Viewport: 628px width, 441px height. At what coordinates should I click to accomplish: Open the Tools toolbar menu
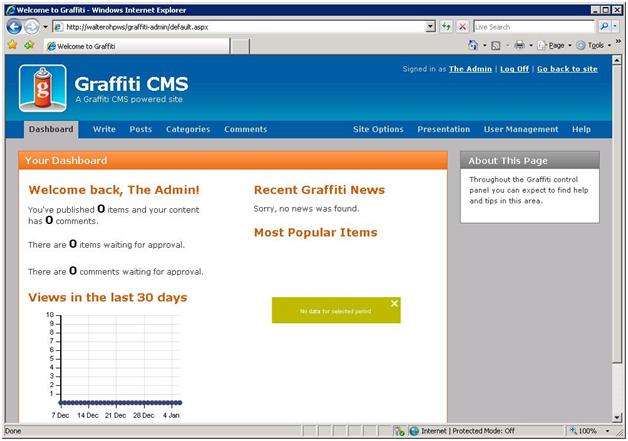594,46
